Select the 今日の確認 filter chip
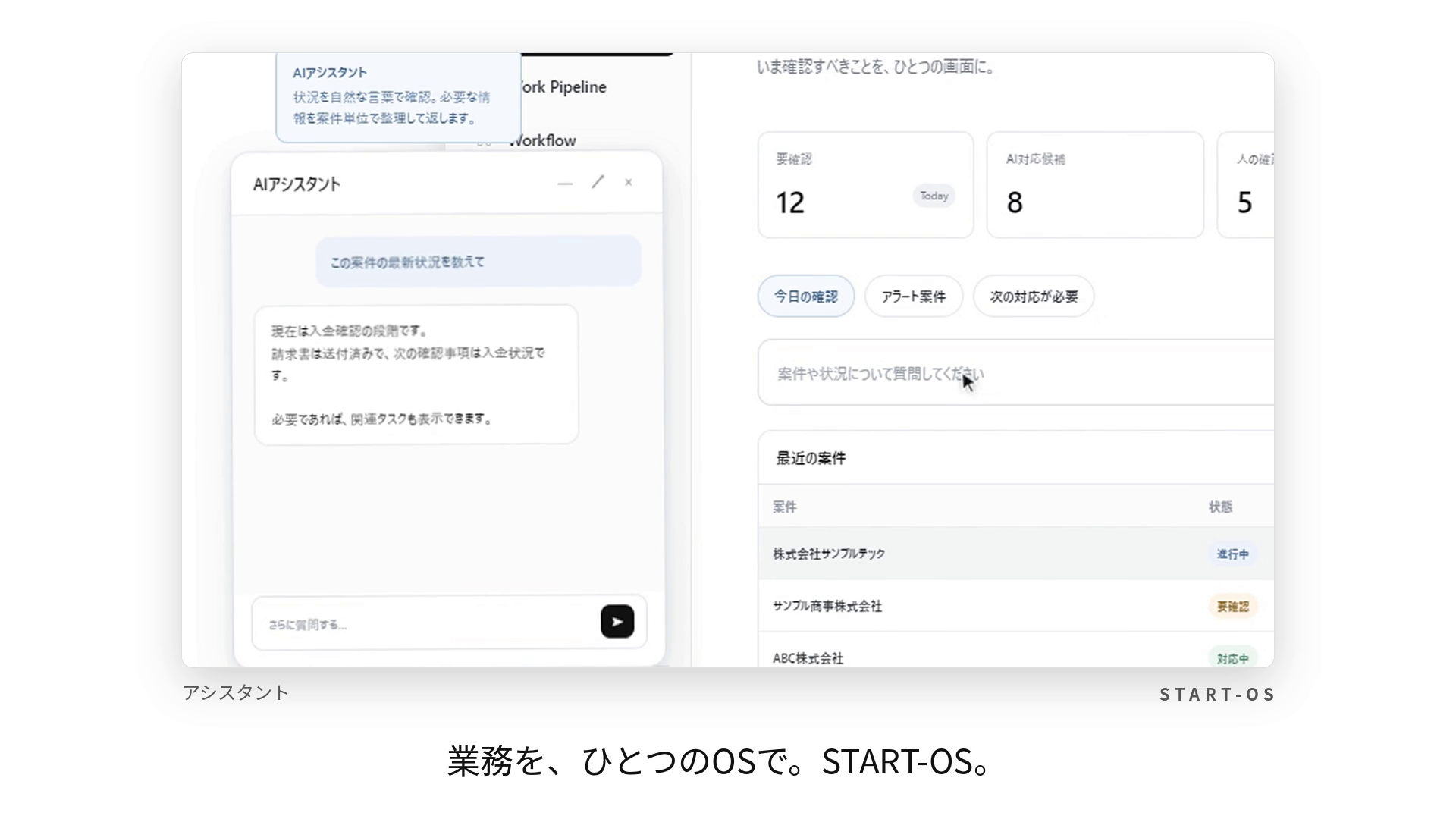1456x819 pixels. click(806, 297)
